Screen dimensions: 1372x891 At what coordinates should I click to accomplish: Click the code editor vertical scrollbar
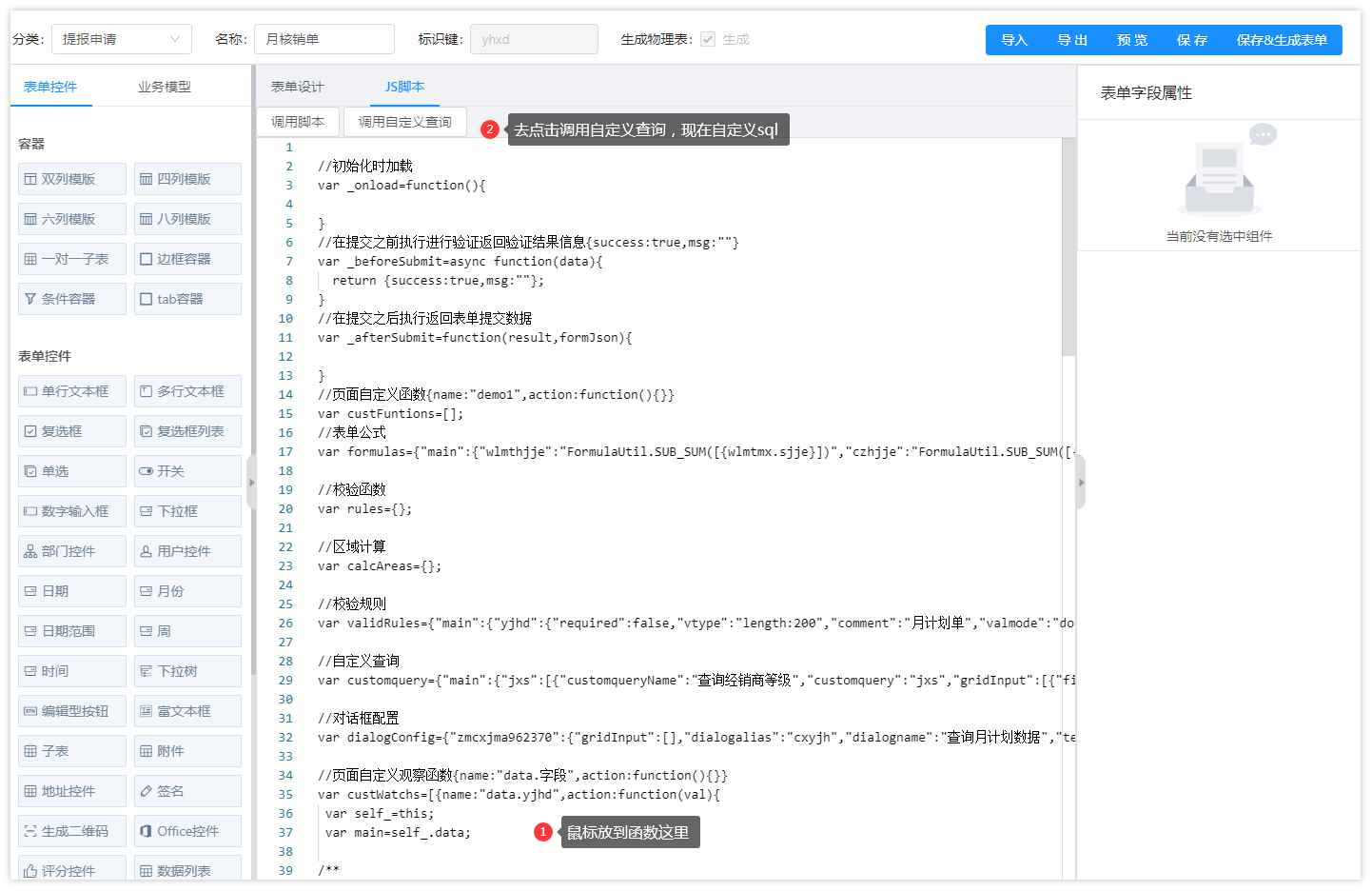tap(1068, 247)
